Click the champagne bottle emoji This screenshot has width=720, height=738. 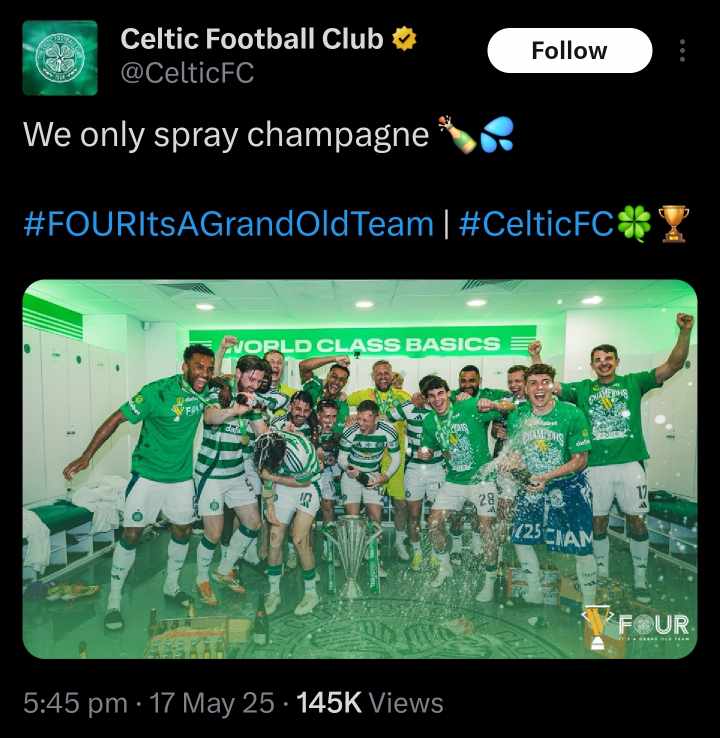tap(457, 135)
